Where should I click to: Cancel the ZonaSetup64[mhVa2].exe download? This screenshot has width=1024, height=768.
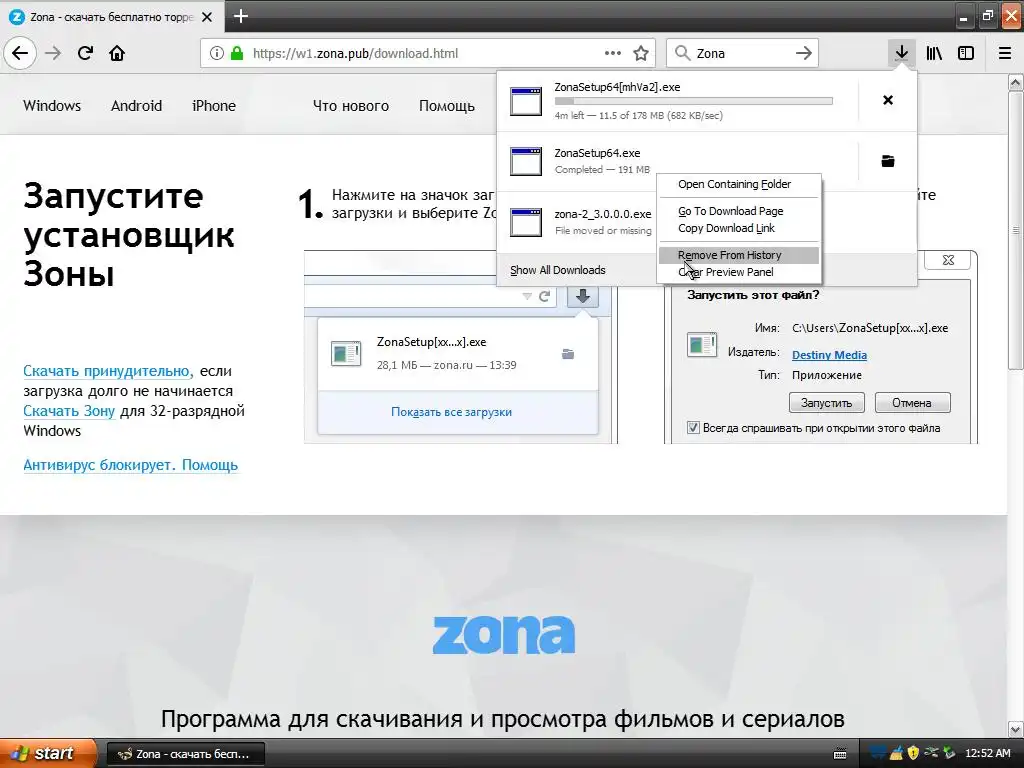(888, 100)
